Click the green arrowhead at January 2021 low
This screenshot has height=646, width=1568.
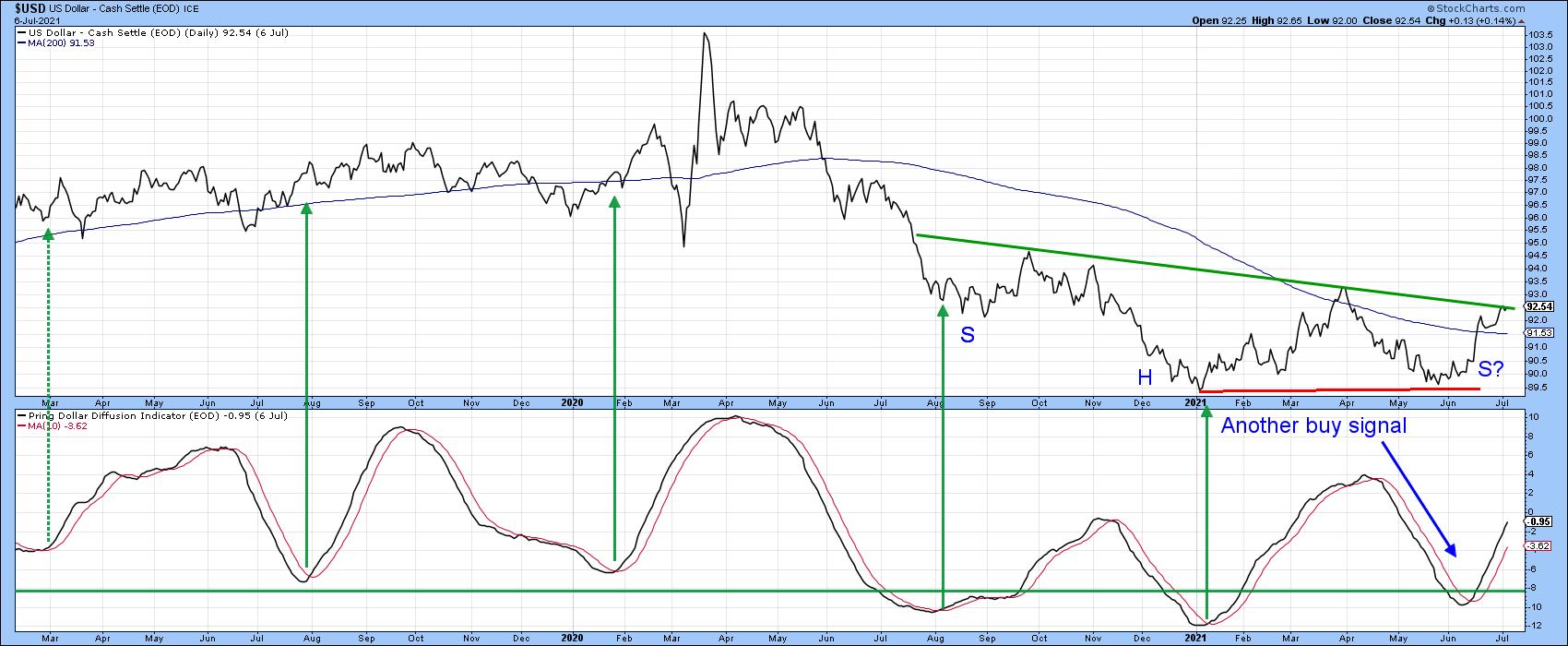(x=1206, y=413)
